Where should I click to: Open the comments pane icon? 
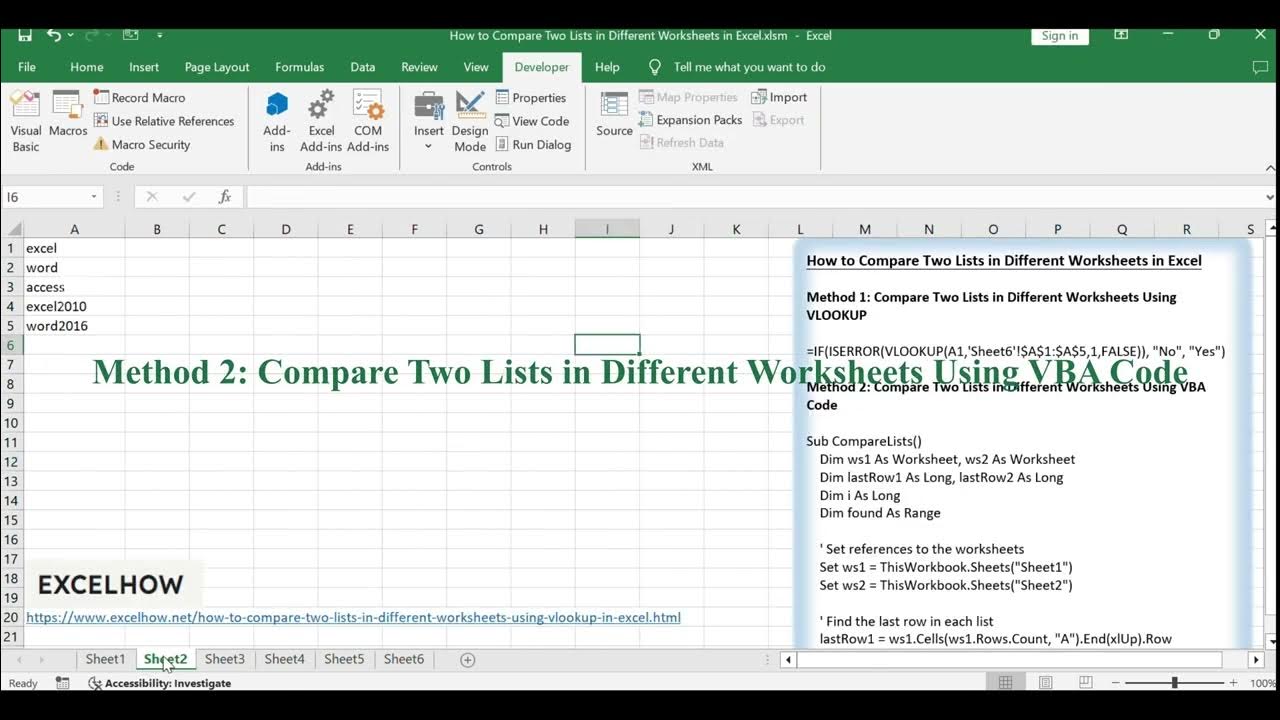click(x=1260, y=67)
